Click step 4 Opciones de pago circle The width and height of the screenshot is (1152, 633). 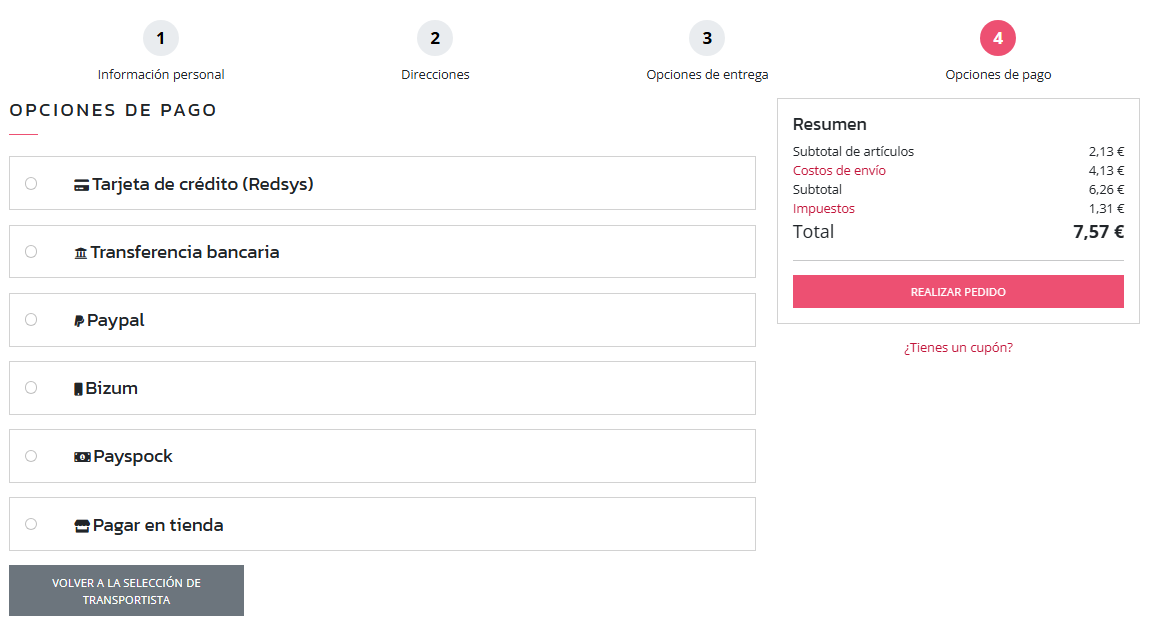click(998, 39)
